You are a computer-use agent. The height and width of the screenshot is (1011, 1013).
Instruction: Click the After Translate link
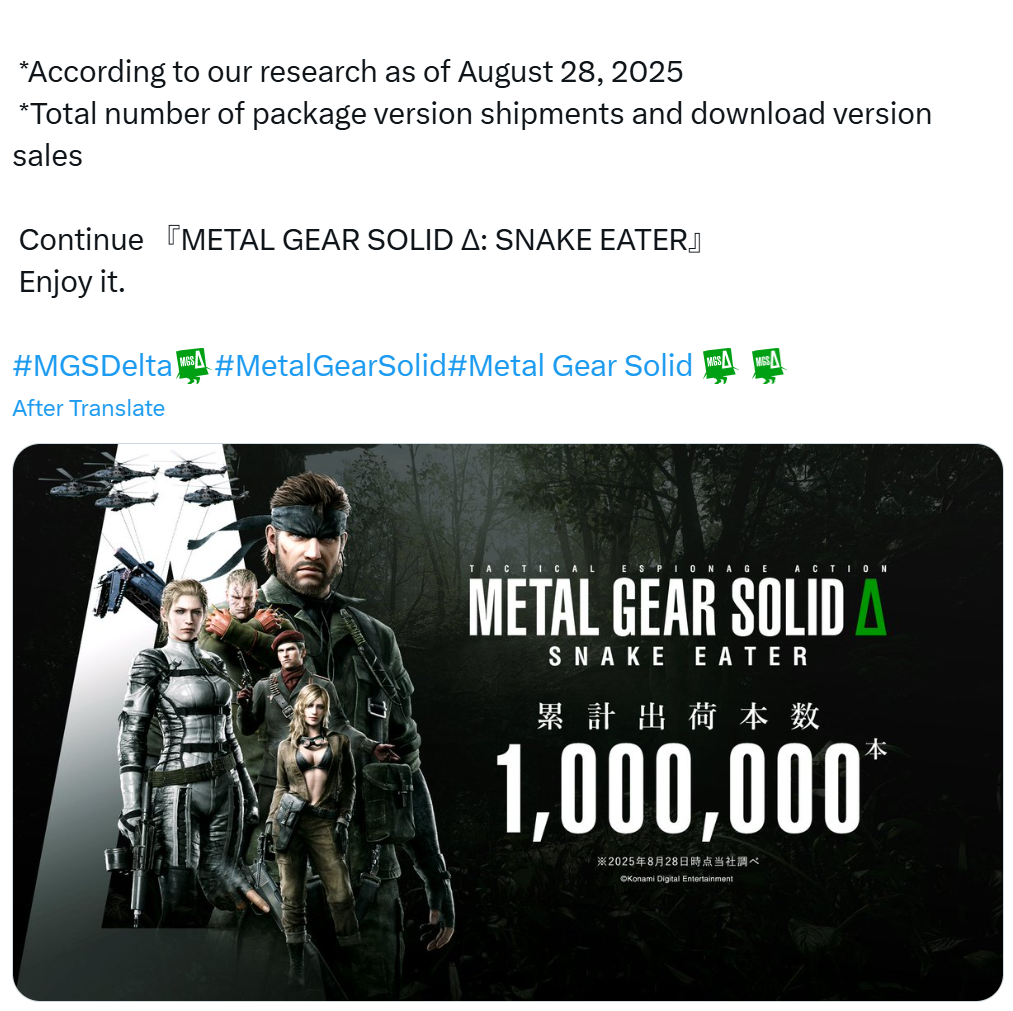[x=88, y=408]
